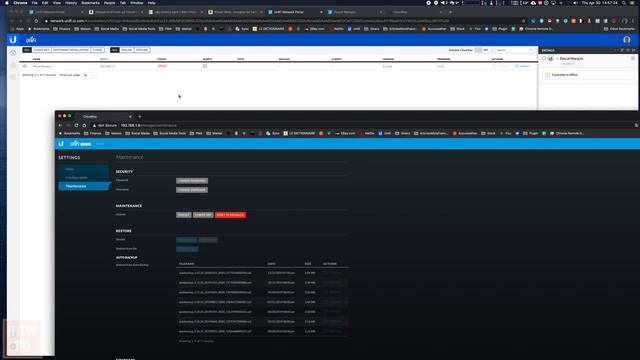Open the Finance bookmark folder in back window
The image size is (640, 360).
(x=62, y=29)
